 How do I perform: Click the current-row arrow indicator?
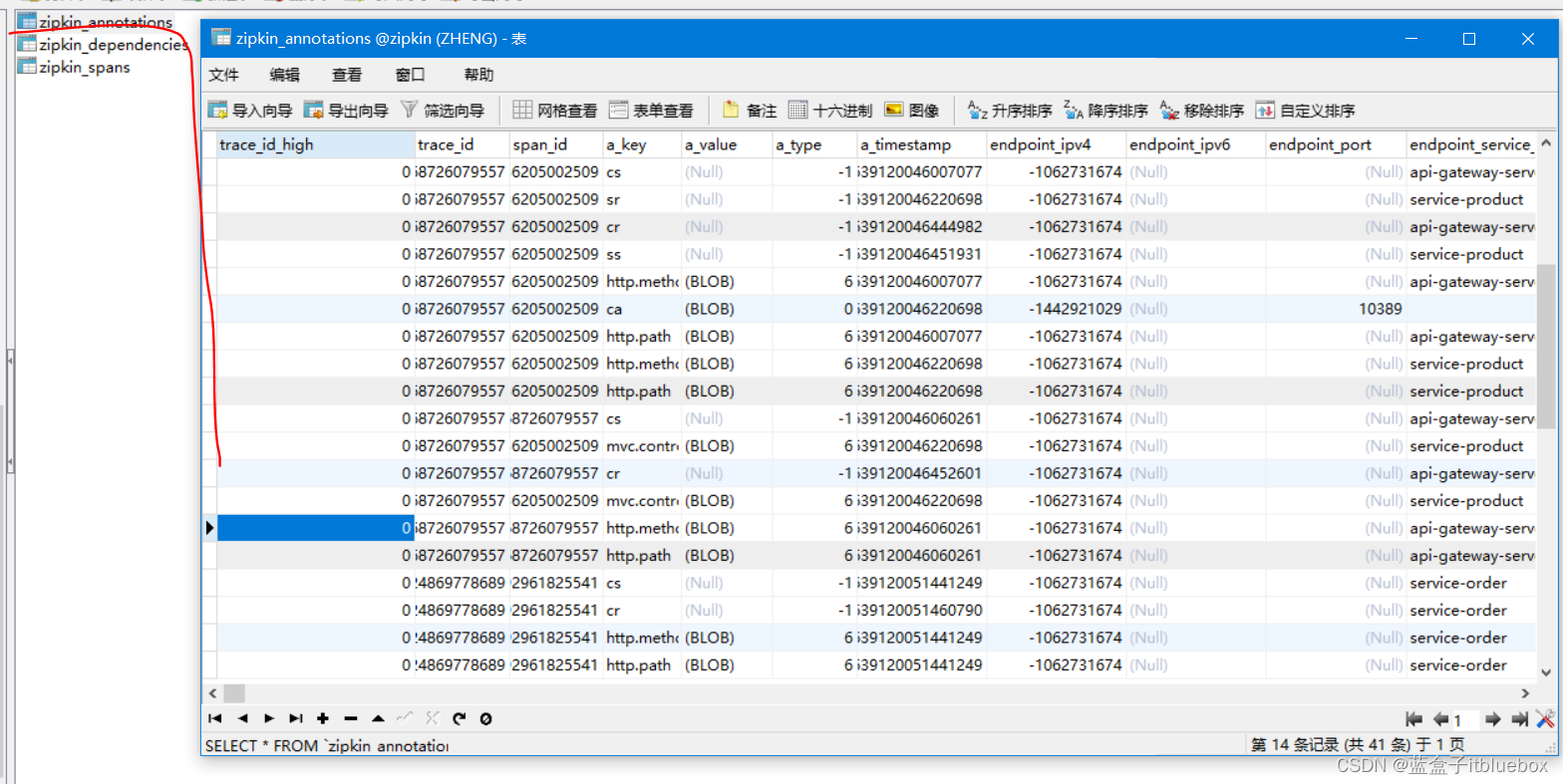[209, 528]
